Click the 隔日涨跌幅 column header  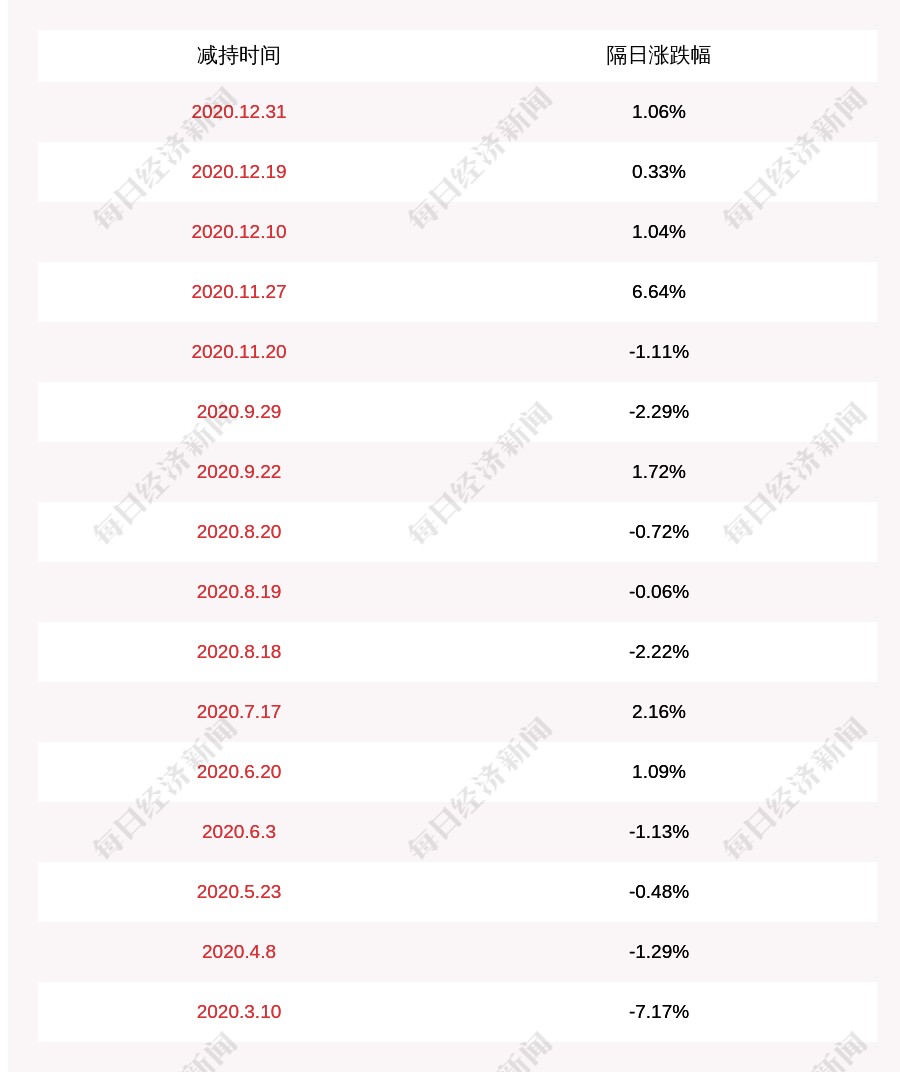[658, 55]
